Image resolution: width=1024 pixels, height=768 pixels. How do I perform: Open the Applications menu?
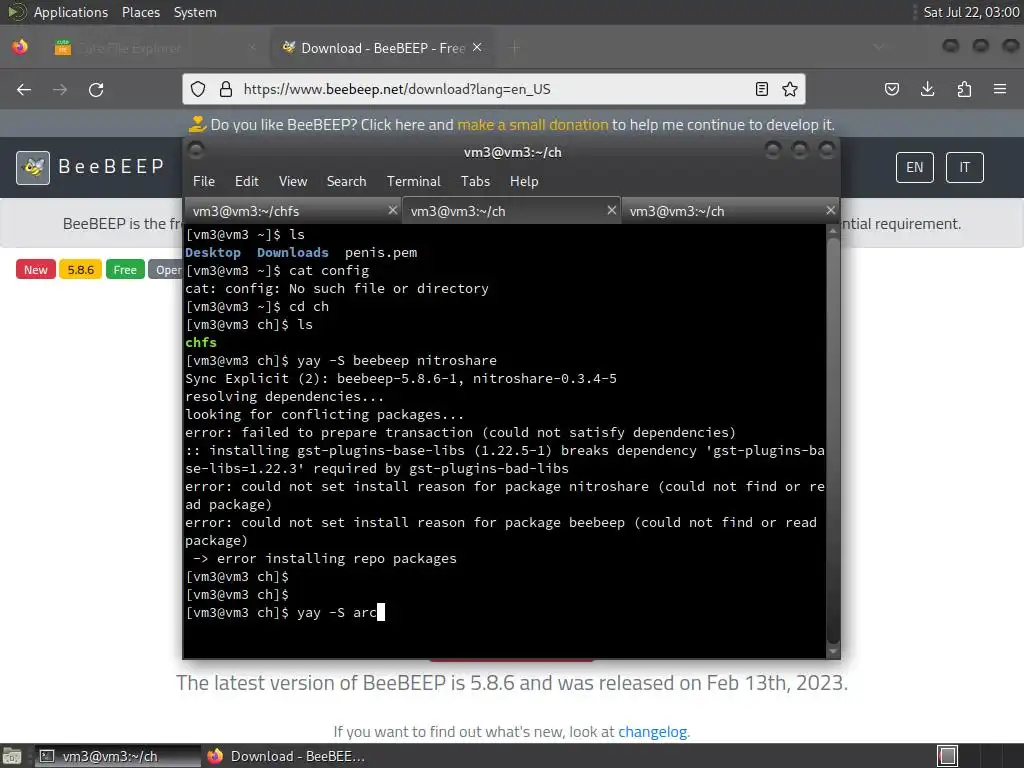tap(71, 12)
